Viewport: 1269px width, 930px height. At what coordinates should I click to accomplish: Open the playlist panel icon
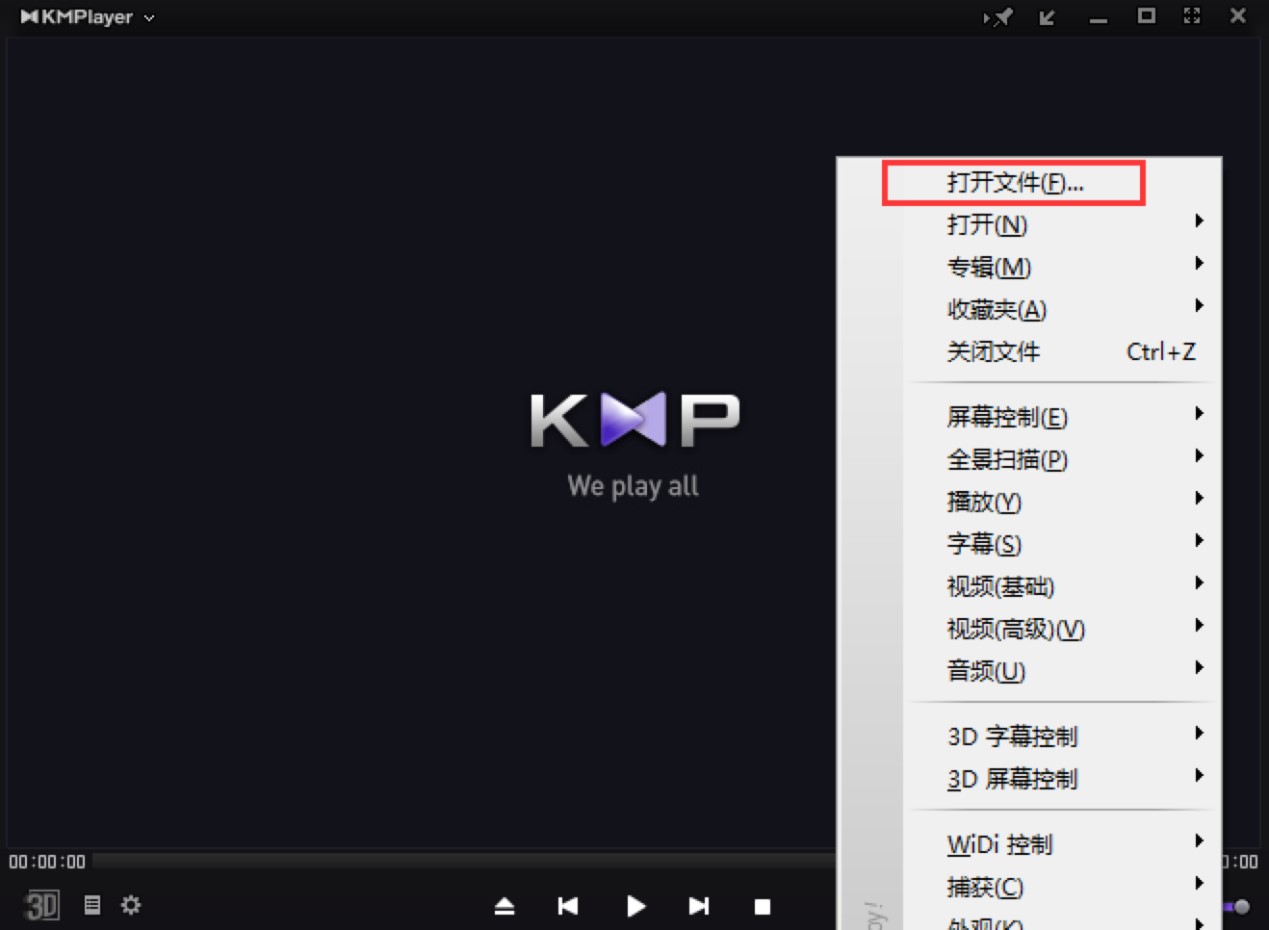[x=93, y=906]
